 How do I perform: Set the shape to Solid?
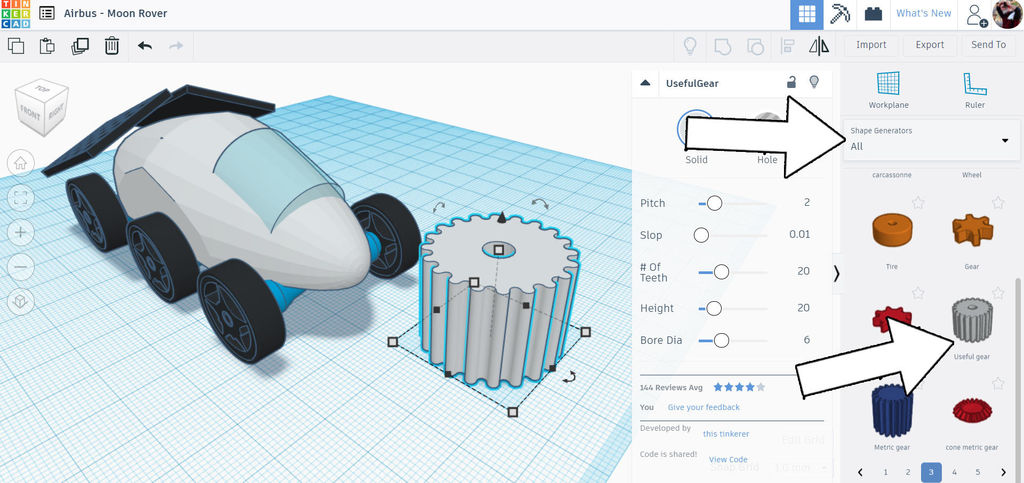coord(696,137)
